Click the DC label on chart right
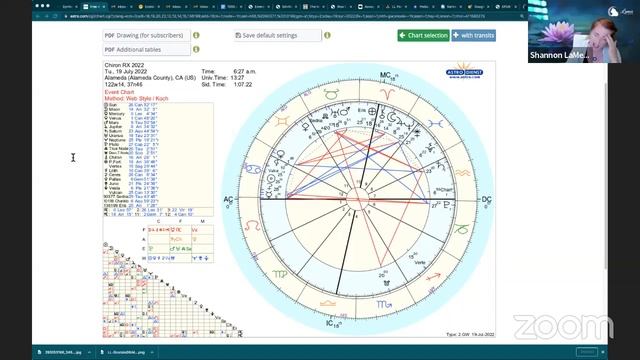 (486, 200)
